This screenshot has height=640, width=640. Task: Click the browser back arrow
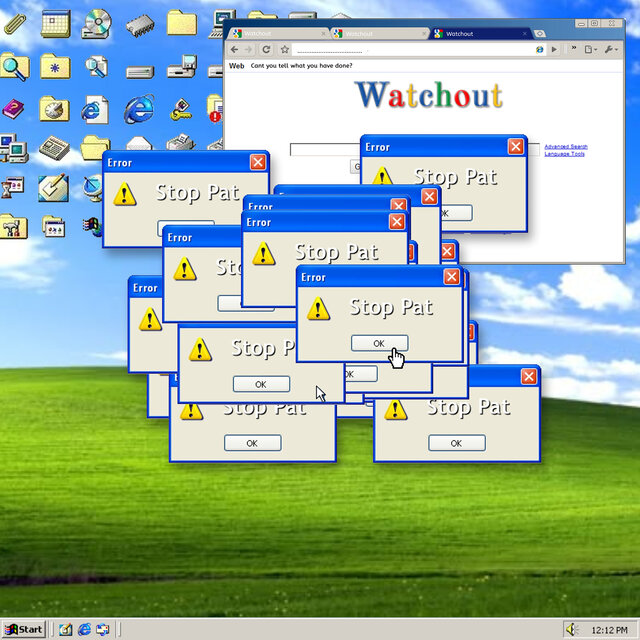click(x=234, y=49)
